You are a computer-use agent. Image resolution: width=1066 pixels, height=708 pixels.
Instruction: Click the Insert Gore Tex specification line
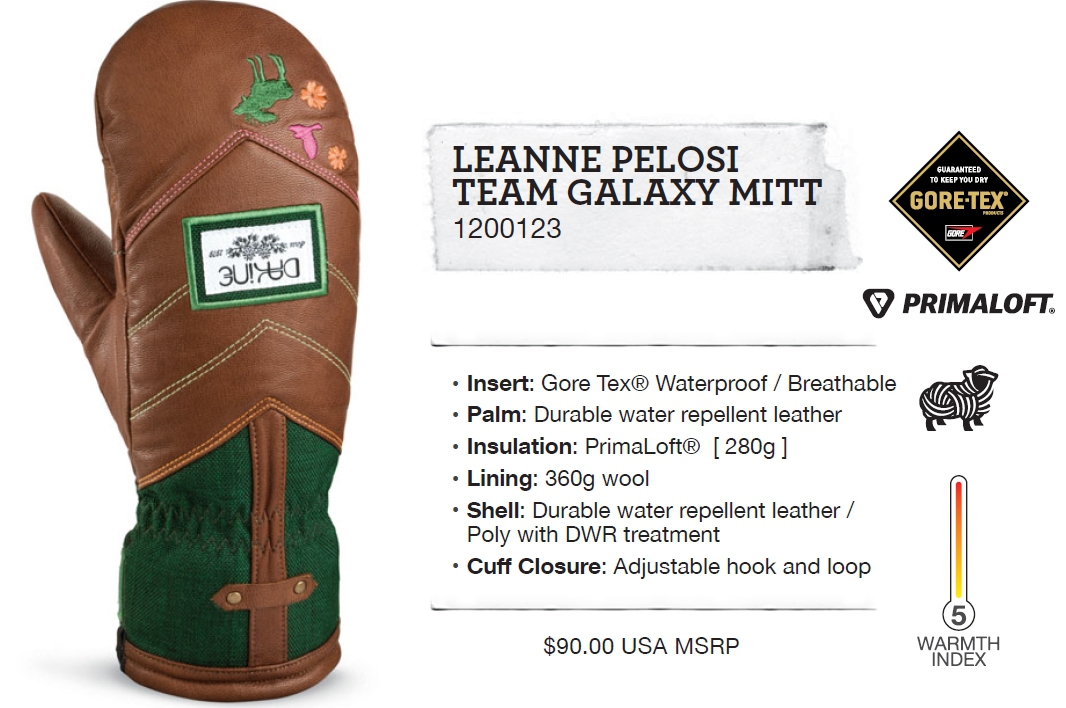click(x=674, y=384)
